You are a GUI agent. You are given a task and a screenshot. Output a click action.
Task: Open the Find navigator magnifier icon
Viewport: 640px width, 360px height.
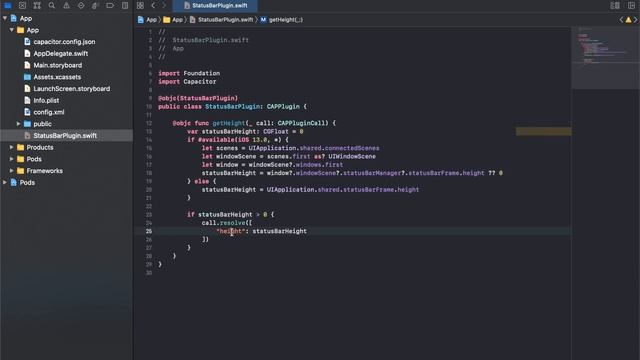click(x=52, y=5)
